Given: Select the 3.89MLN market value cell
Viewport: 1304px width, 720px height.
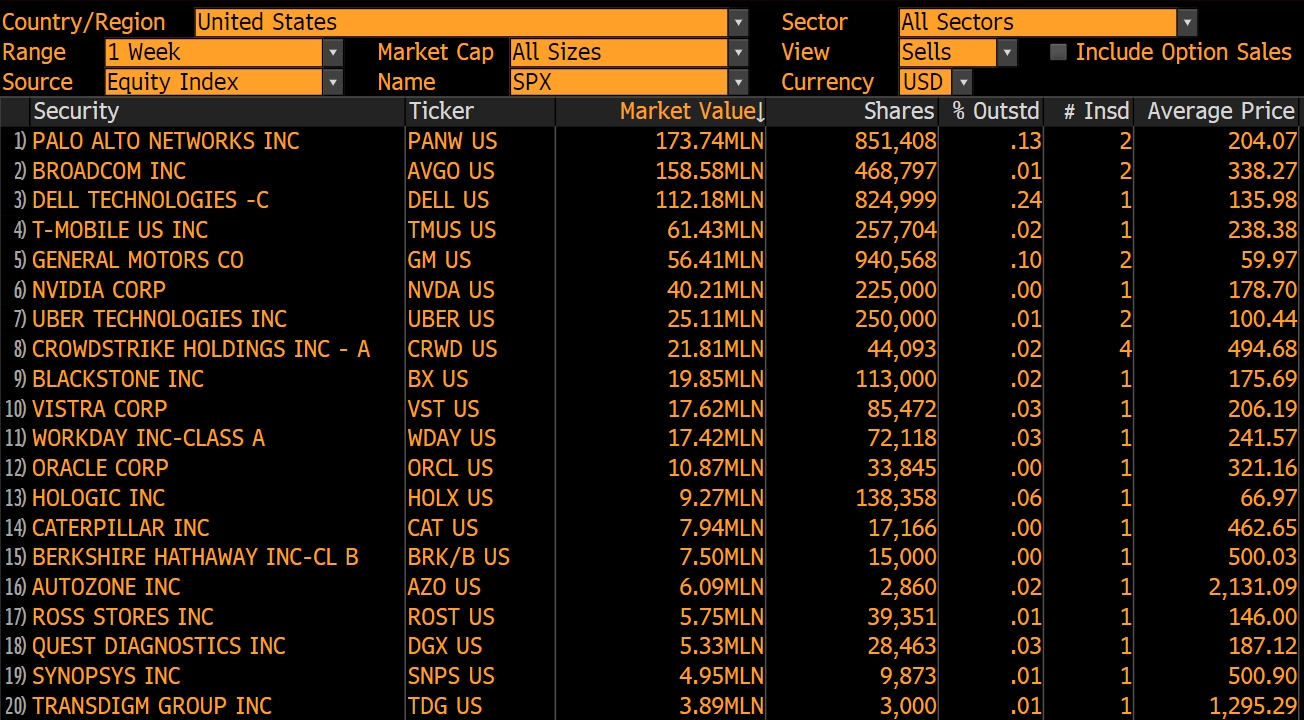Looking at the screenshot, I should click(721, 706).
